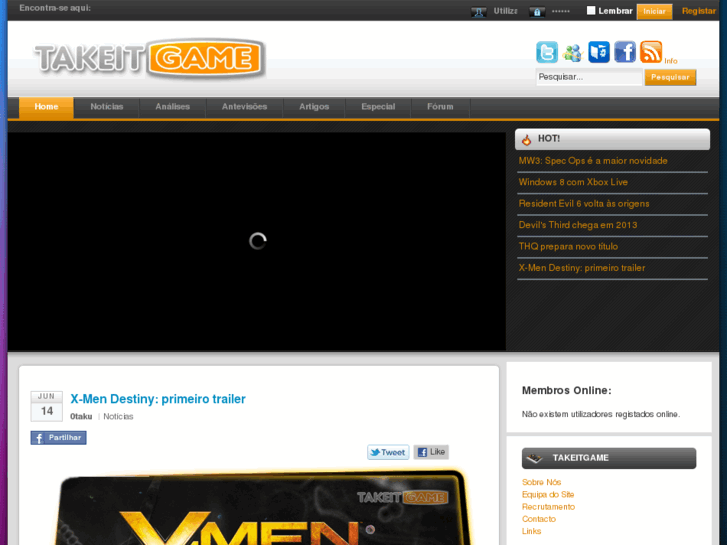Image resolution: width=727 pixels, height=545 pixels.
Task: Open the Contacto link
Action: [x=538, y=519]
